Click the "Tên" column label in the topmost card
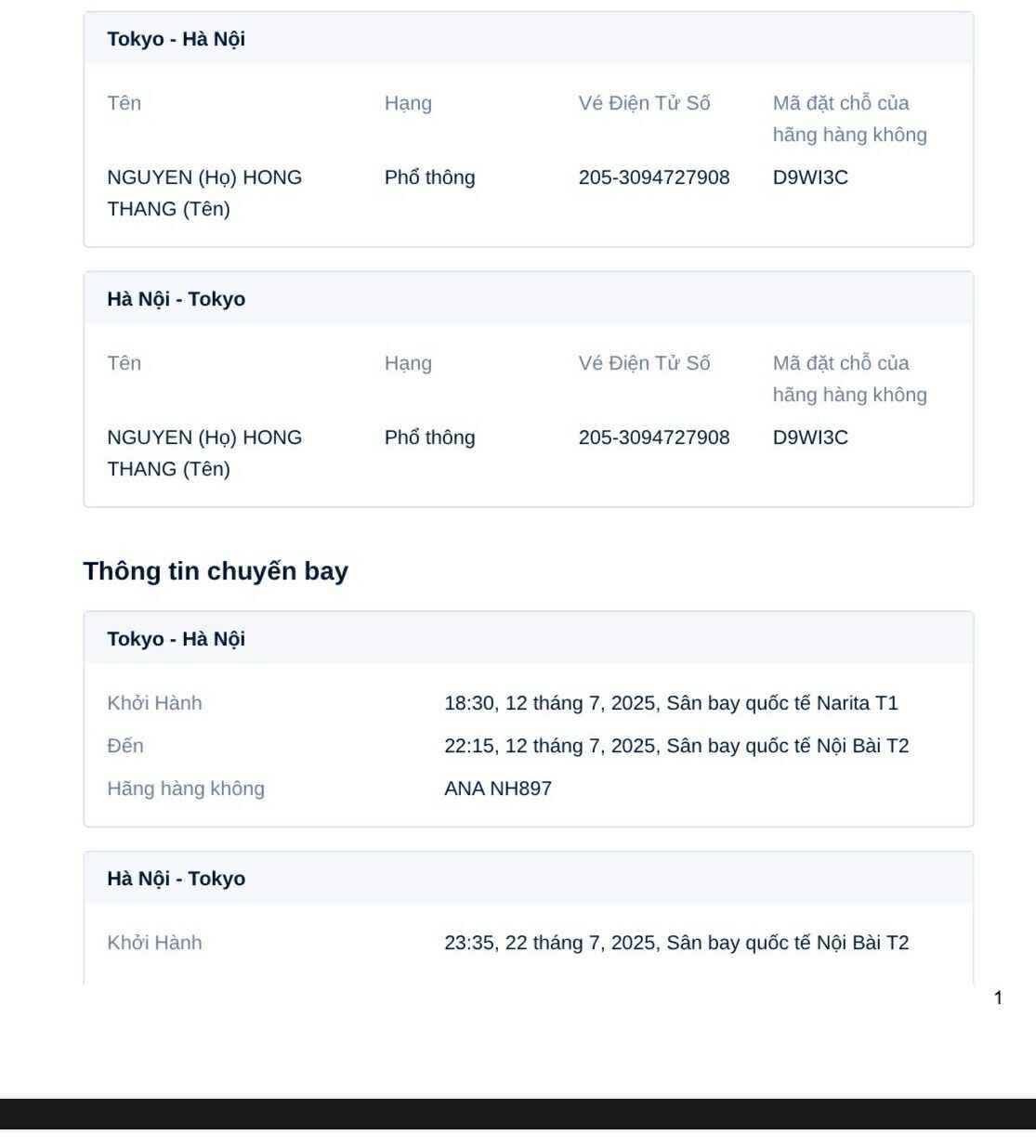The width and height of the screenshot is (1036, 1148). [125, 103]
